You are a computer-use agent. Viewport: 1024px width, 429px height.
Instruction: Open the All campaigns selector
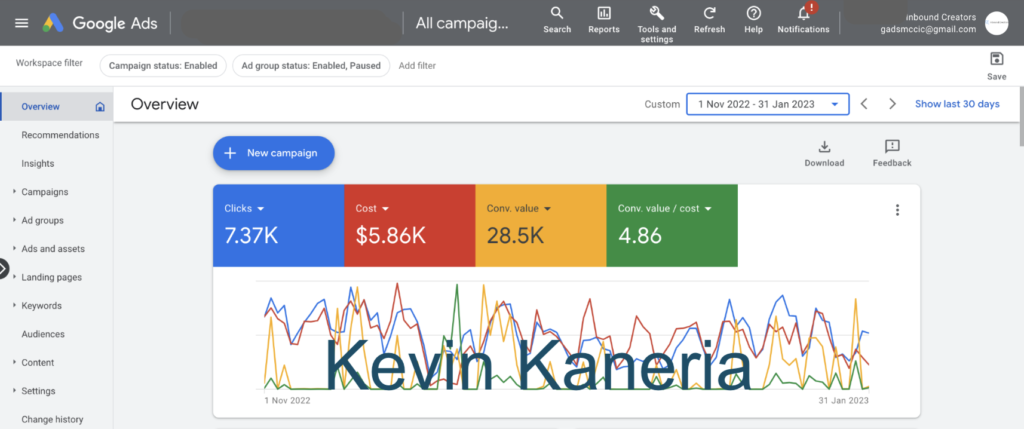click(462, 24)
